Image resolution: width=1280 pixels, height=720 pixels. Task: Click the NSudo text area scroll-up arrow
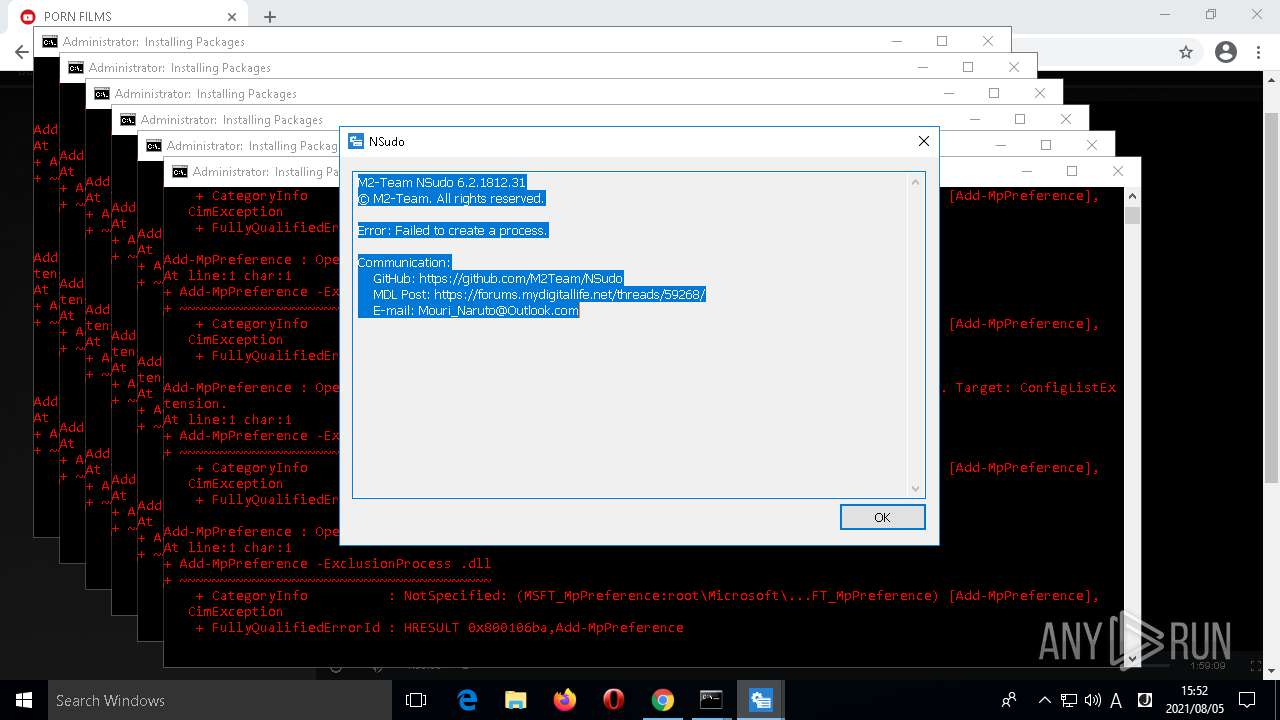click(x=915, y=182)
